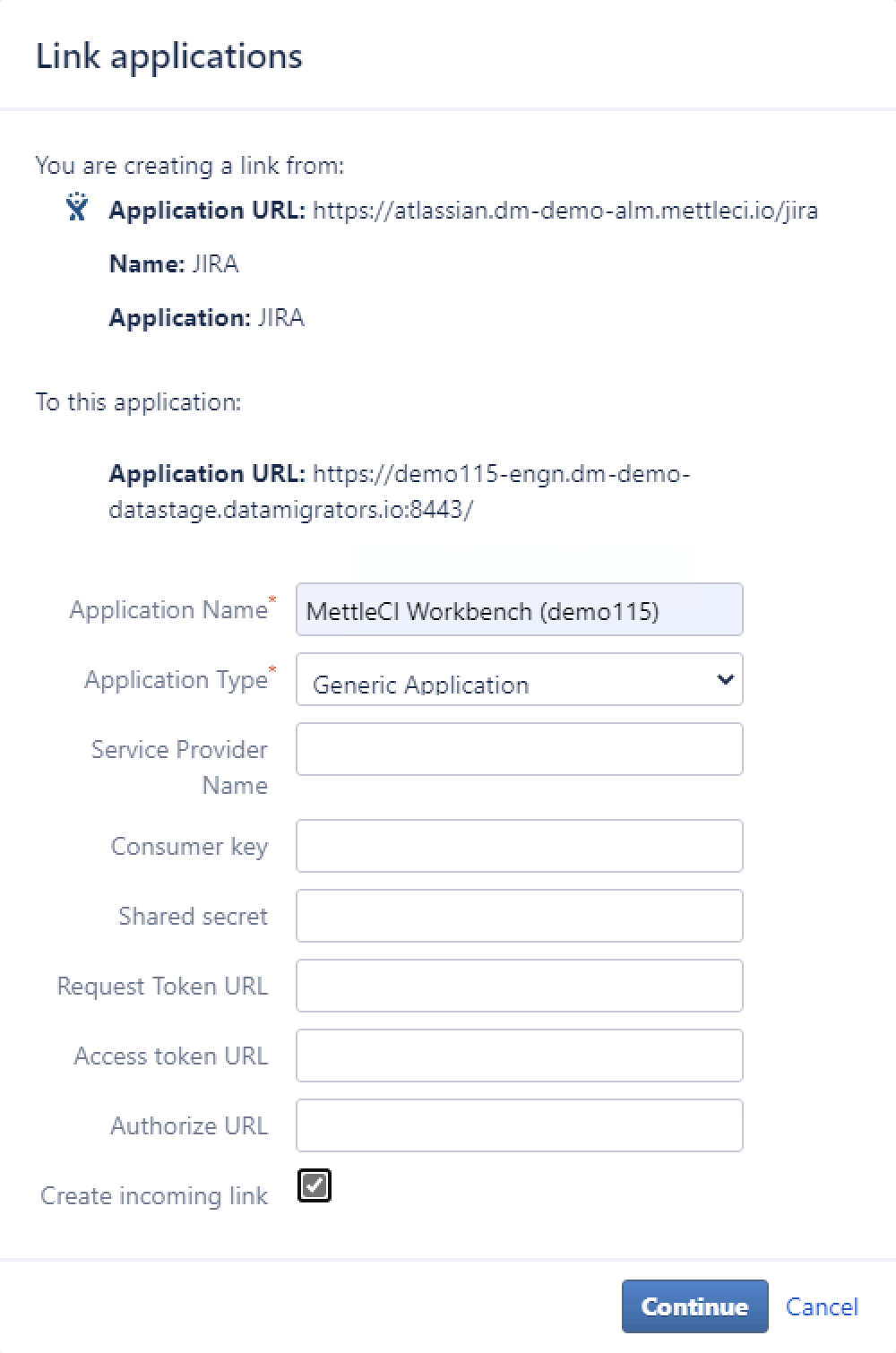Select the Authorize URL text box
The height and width of the screenshot is (1353, 896).
click(519, 1125)
